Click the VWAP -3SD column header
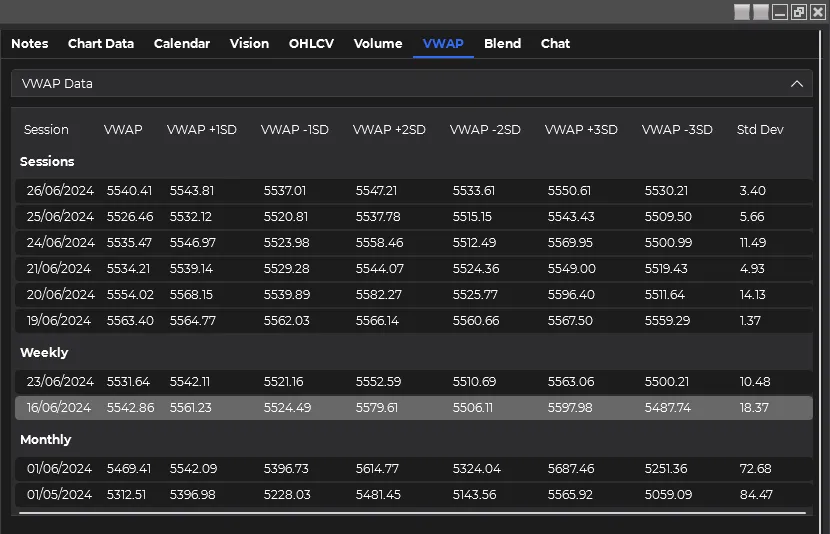The width and height of the screenshot is (830, 534). click(677, 130)
